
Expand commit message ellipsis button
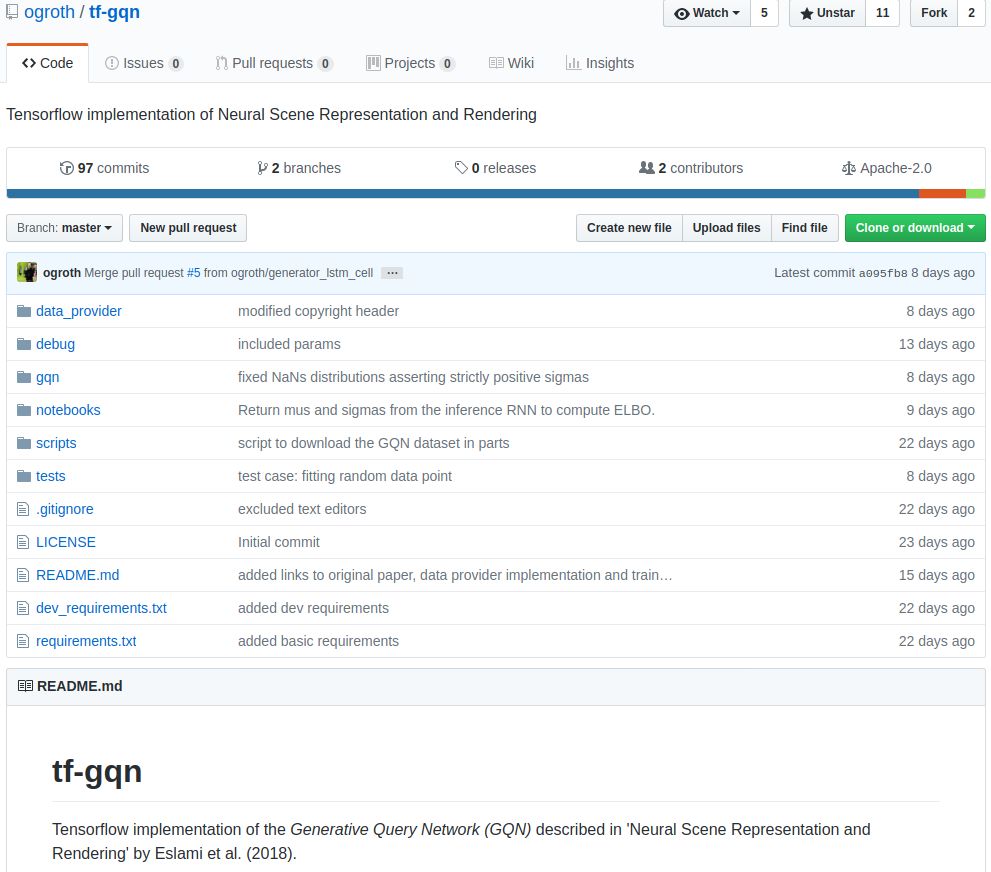pyautogui.click(x=392, y=273)
